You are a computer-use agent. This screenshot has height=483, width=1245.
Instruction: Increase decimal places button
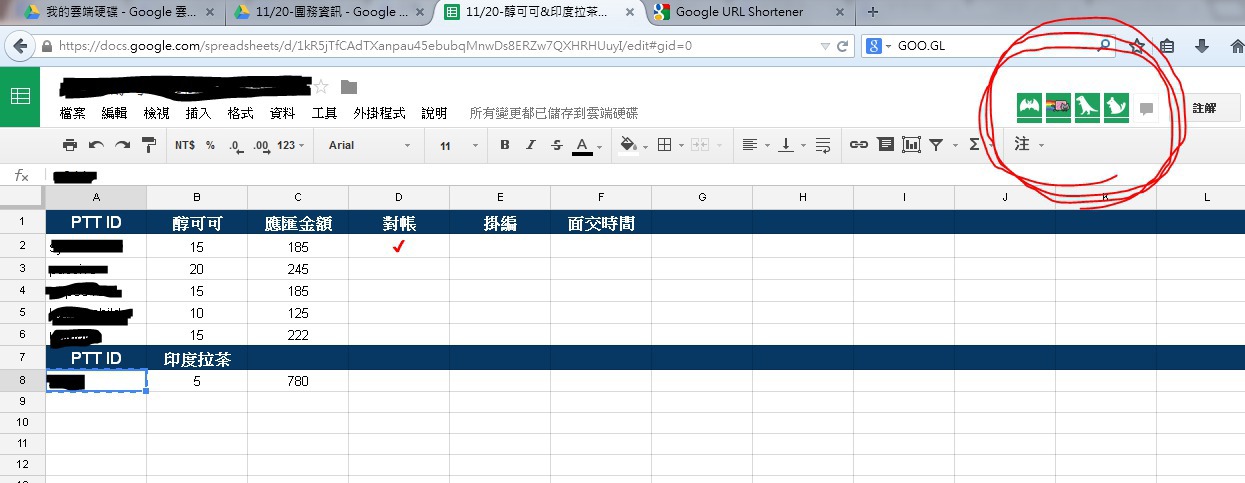pos(261,145)
